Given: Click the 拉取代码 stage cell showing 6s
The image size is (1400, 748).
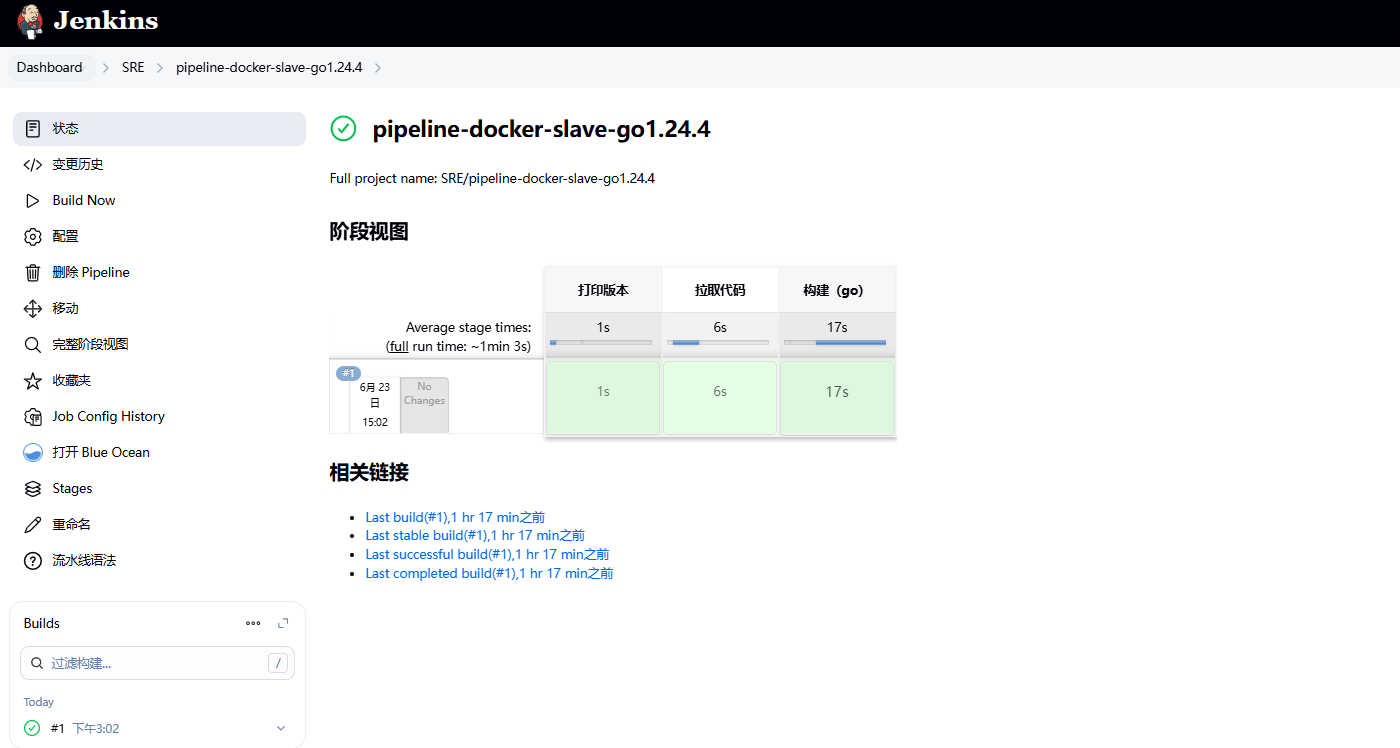Looking at the screenshot, I should [x=720, y=398].
